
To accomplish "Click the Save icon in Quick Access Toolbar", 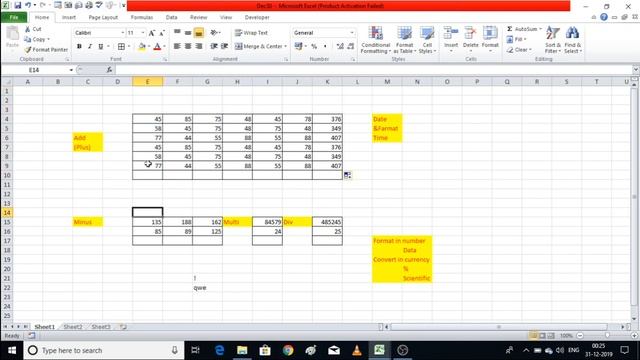I will [18, 6].
